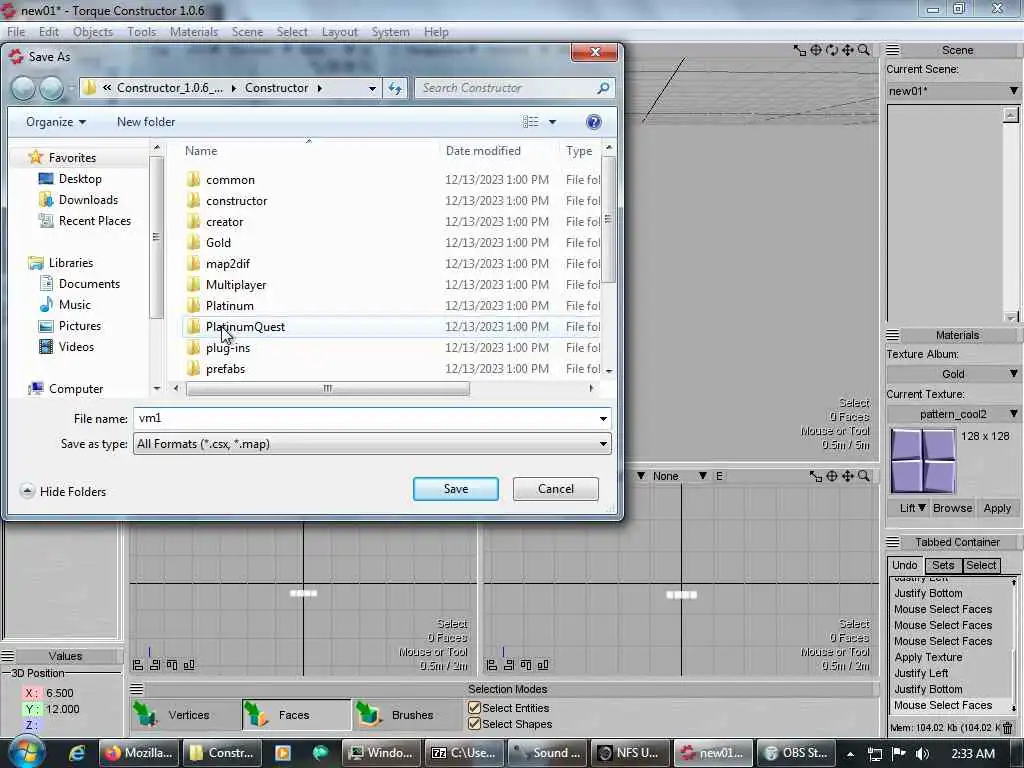Expand the address bar path dropdown arrow

coord(372,88)
